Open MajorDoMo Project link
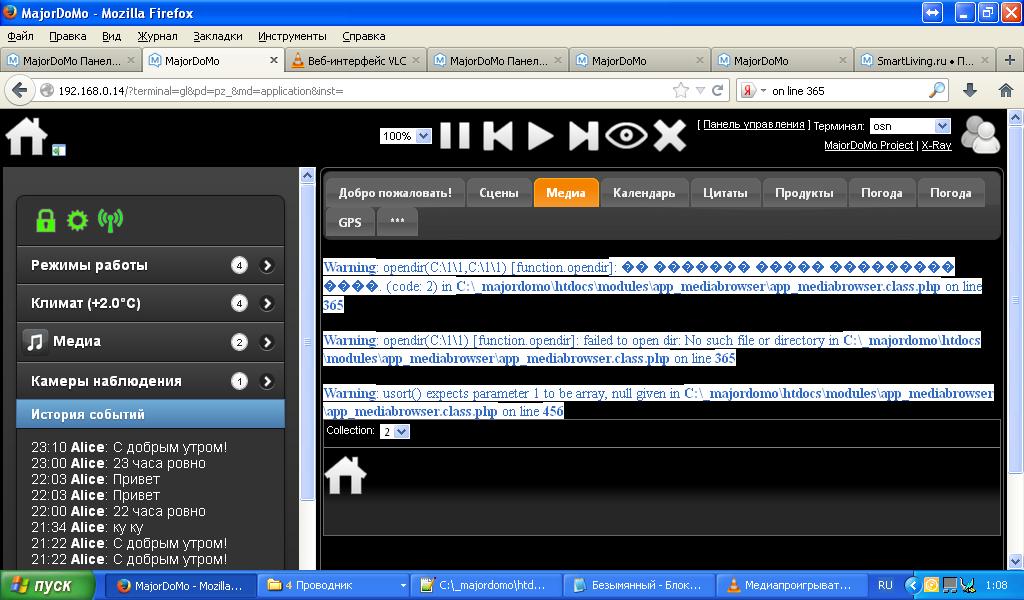The height and width of the screenshot is (600, 1024). click(869, 145)
